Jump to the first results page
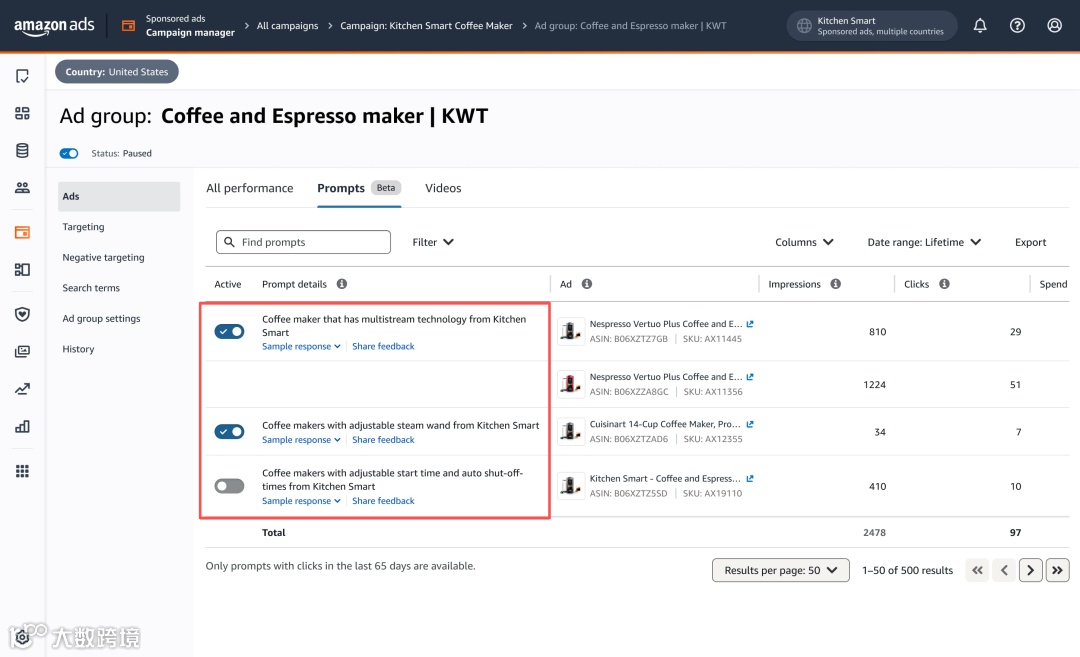This screenshot has width=1080, height=657. [977, 570]
